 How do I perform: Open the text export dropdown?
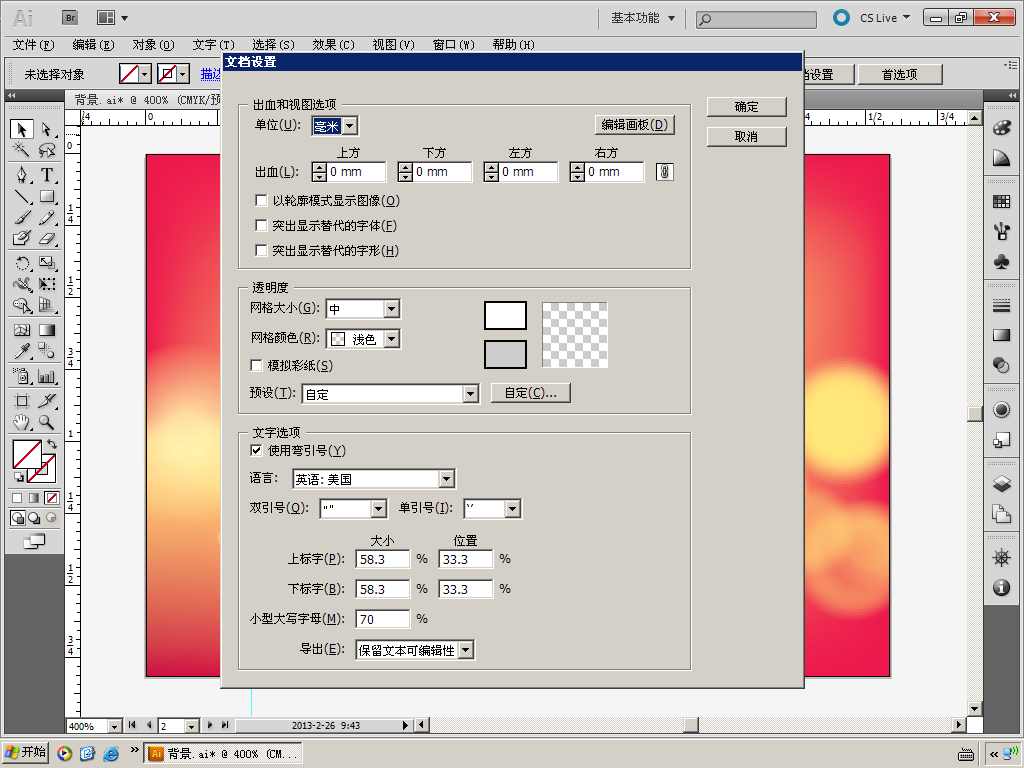[x=415, y=650]
